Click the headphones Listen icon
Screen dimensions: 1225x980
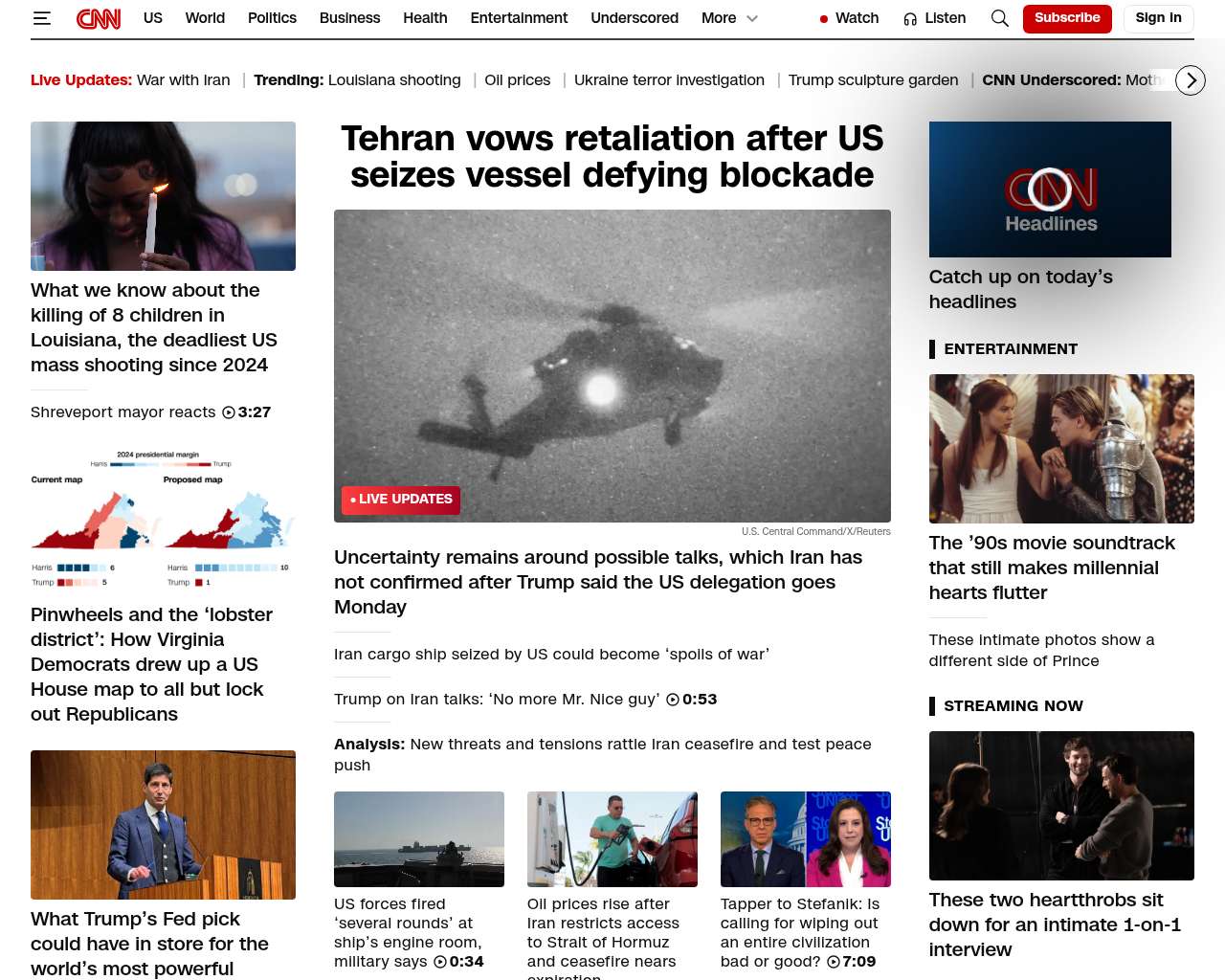[x=910, y=19]
